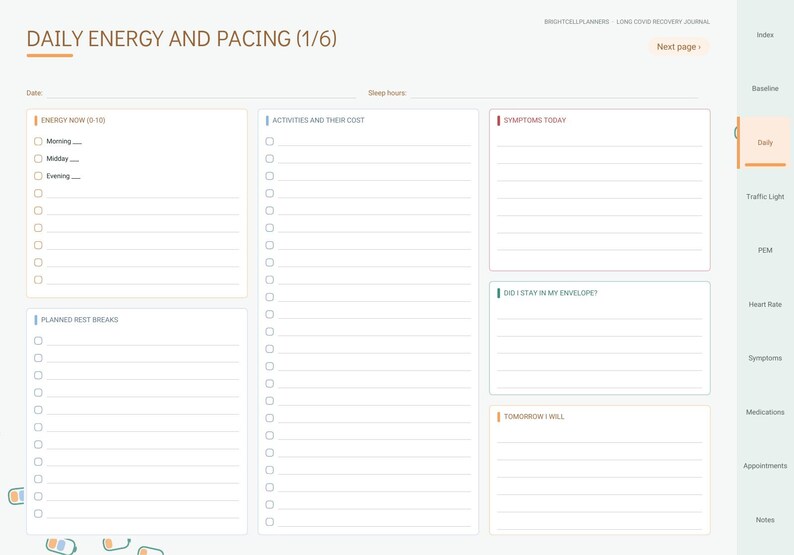Click the Planned Rest Breaks heading
This screenshot has width=794, height=555.
[x=80, y=320]
